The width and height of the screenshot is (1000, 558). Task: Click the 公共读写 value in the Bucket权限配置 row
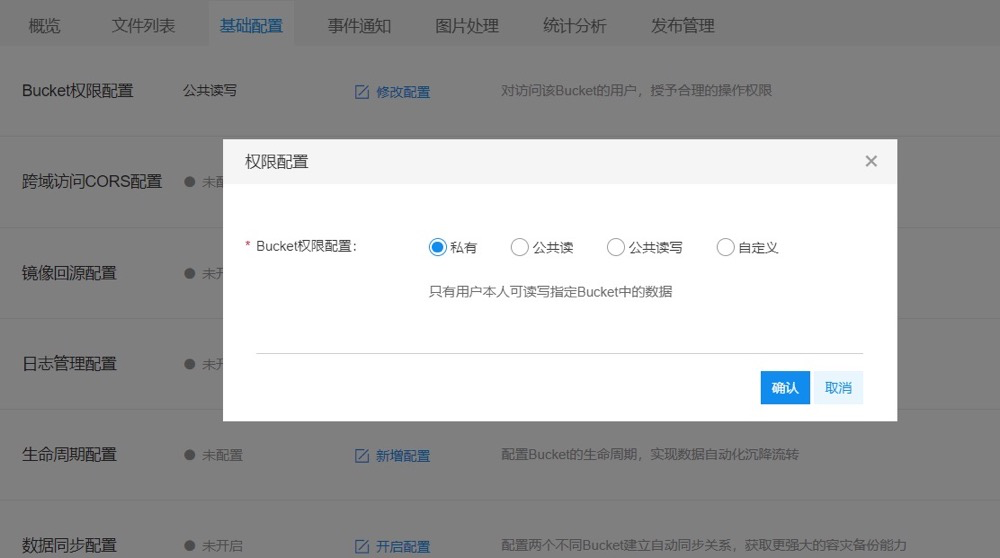click(210, 91)
